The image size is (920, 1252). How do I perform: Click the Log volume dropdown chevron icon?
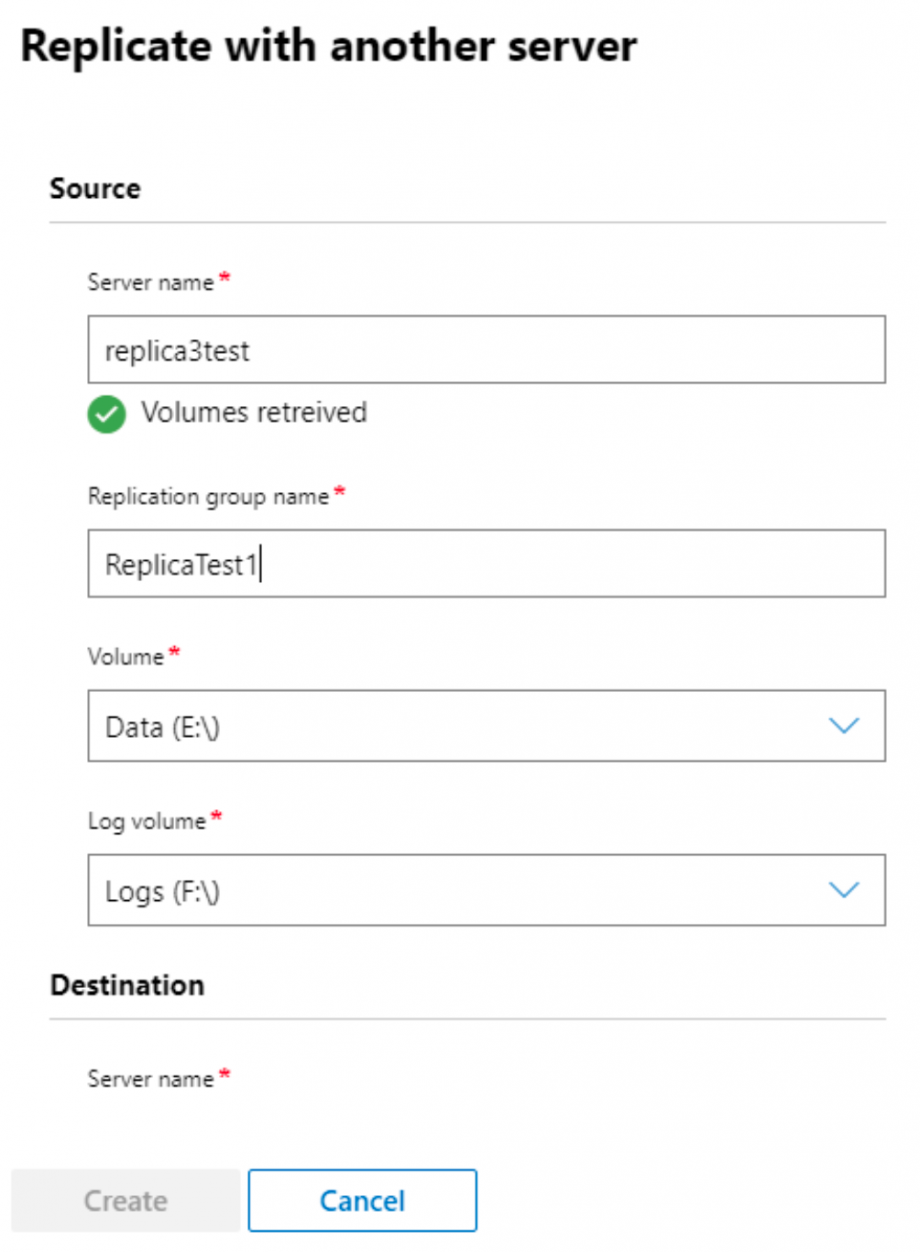coord(846,890)
